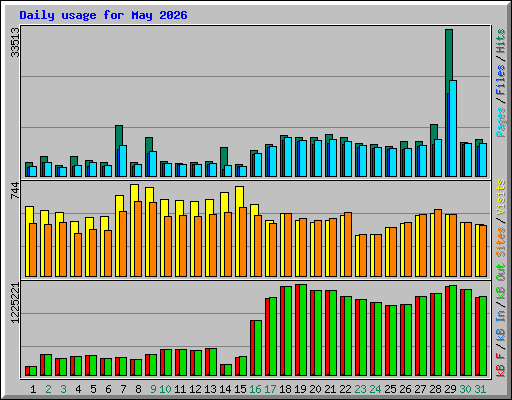Click weekend day 17 on the x-axis
This screenshot has width=512, height=400.
point(270,389)
